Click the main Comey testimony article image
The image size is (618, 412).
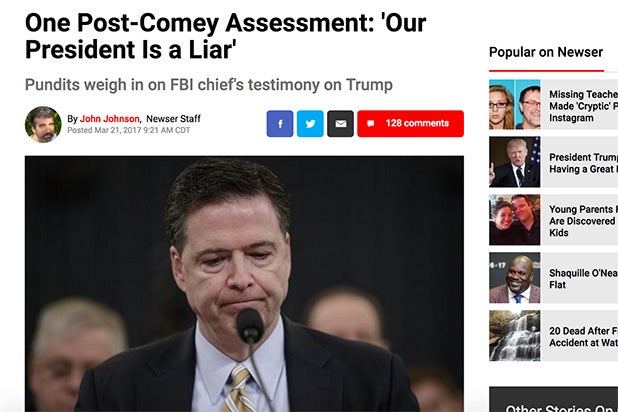coord(244,284)
